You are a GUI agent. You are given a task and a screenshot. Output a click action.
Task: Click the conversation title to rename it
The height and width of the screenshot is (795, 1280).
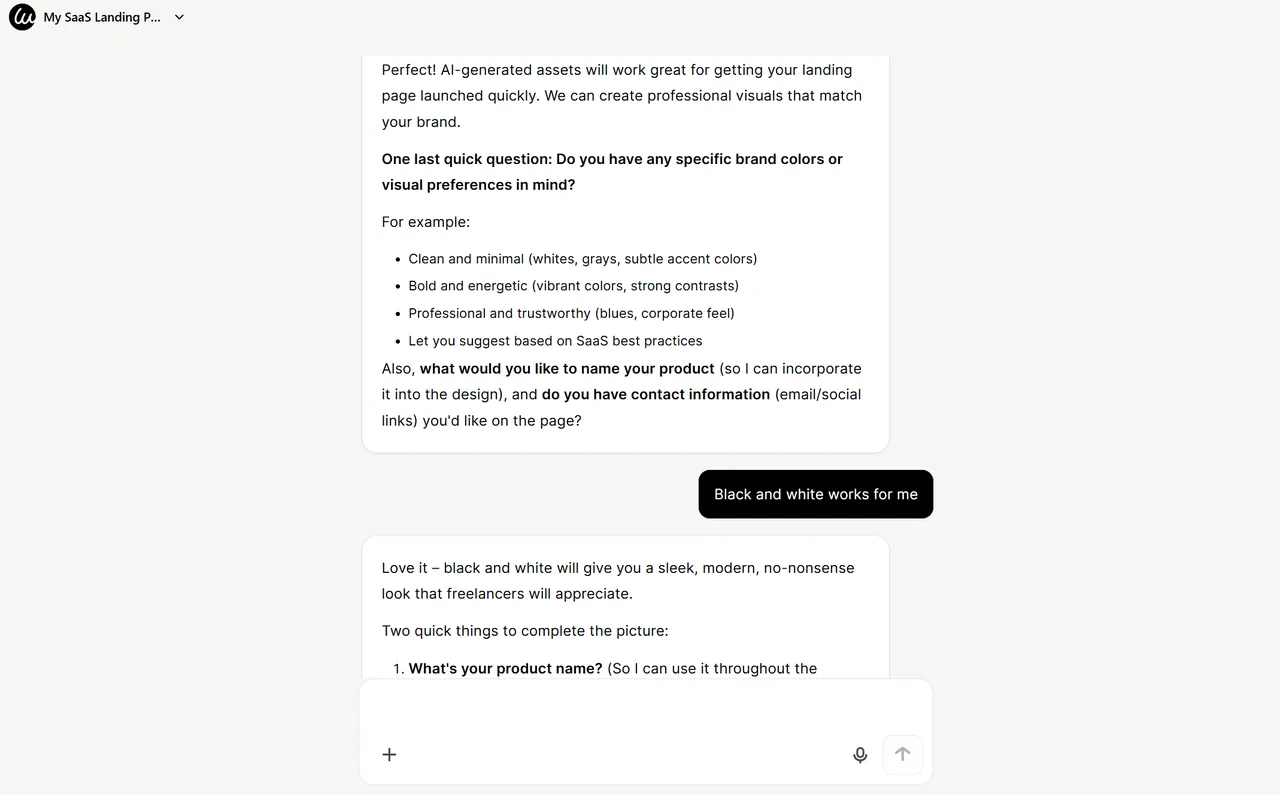click(100, 17)
